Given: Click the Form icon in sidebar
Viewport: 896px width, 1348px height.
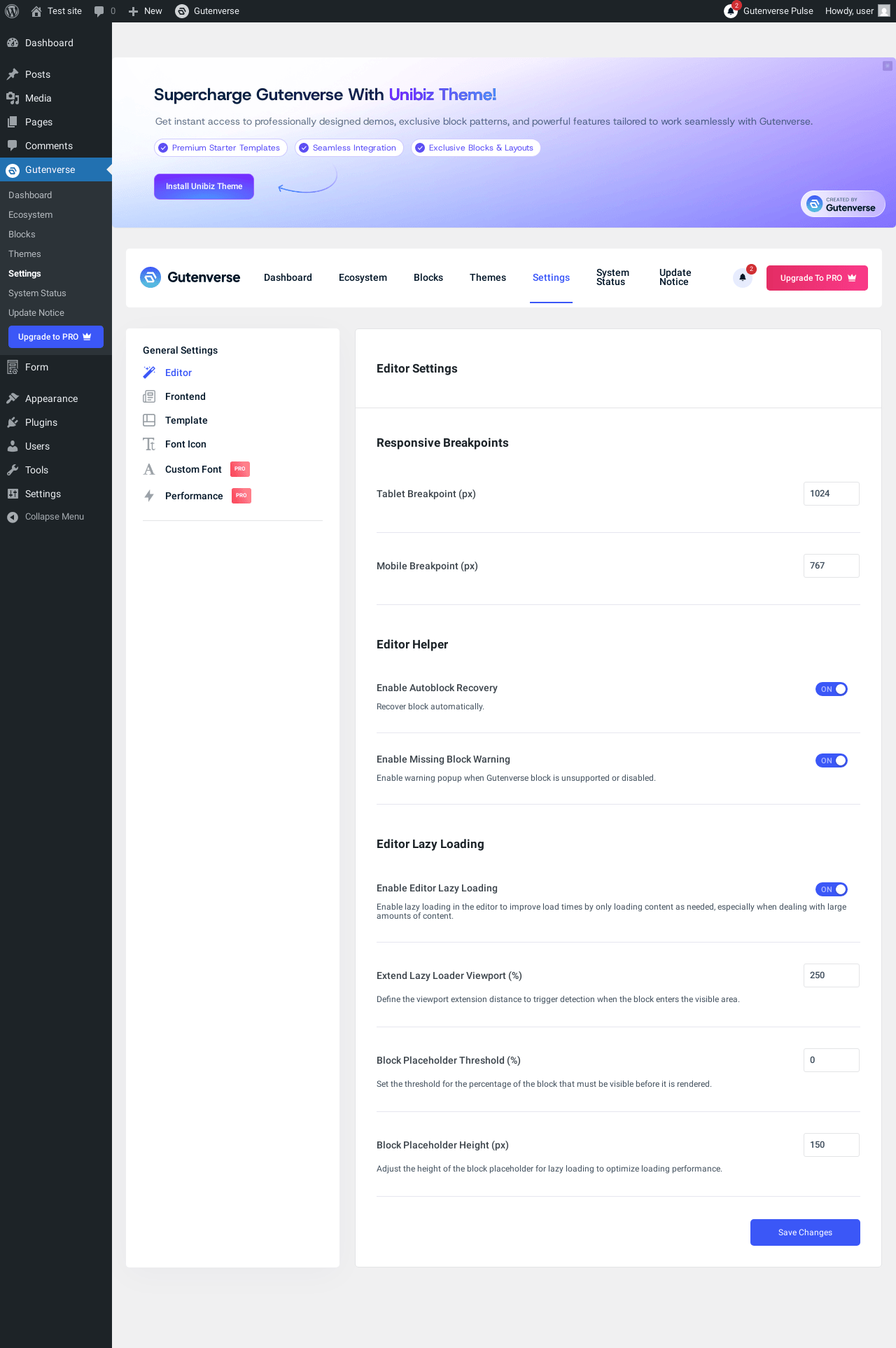Looking at the screenshot, I should 13,367.
